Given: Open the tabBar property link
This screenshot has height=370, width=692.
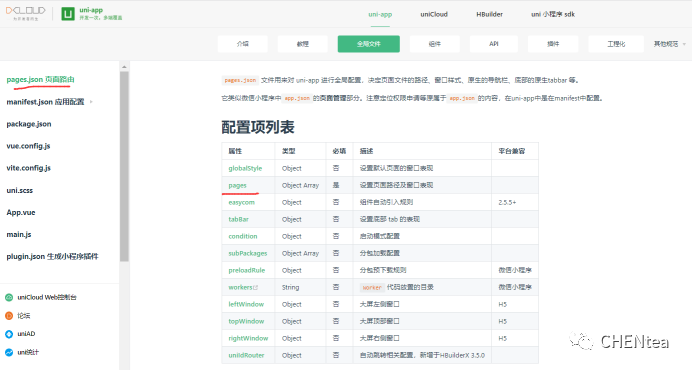Looking at the screenshot, I should point(238,219).
